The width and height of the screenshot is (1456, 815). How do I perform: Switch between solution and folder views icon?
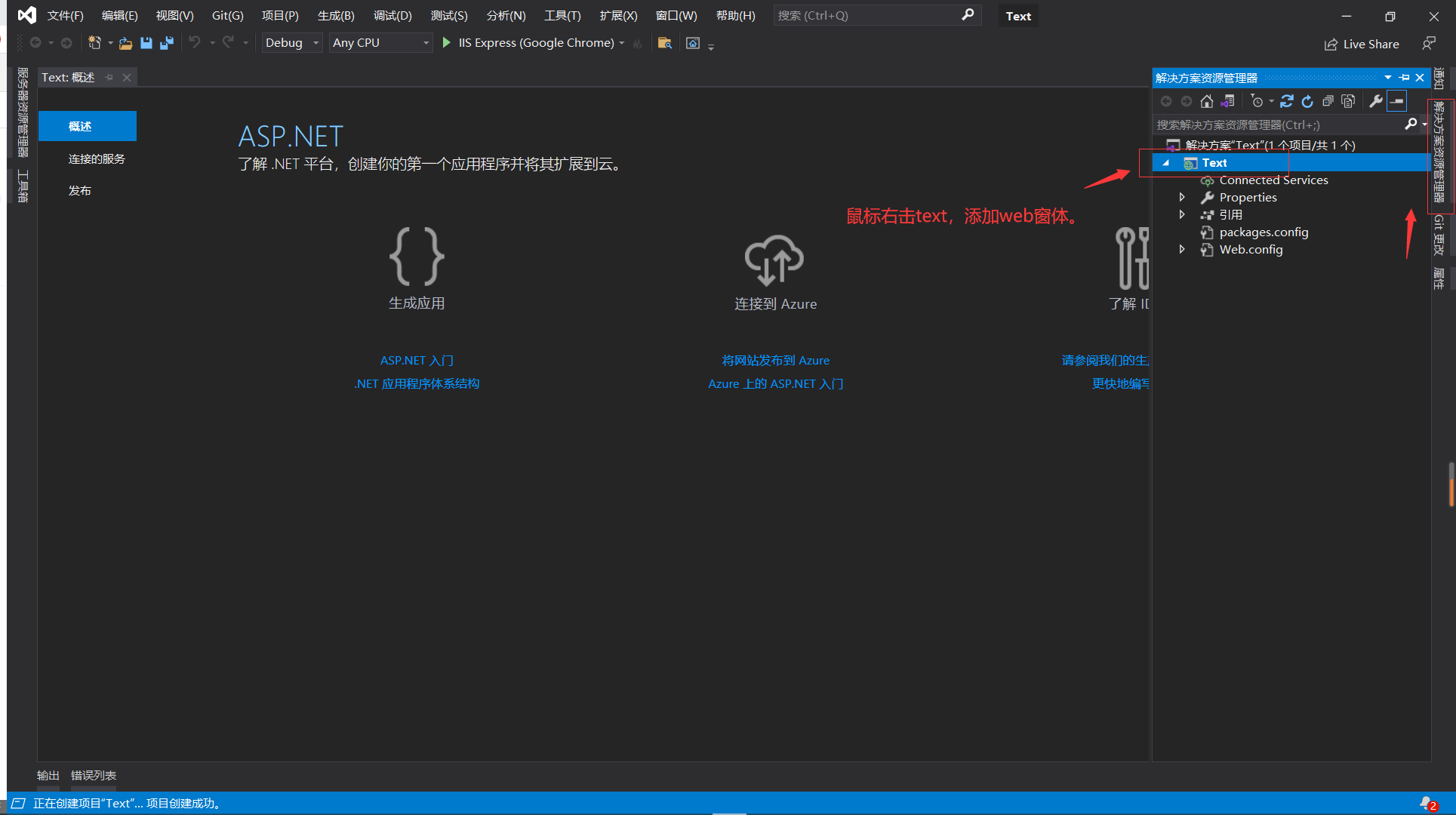[1228, 101]
